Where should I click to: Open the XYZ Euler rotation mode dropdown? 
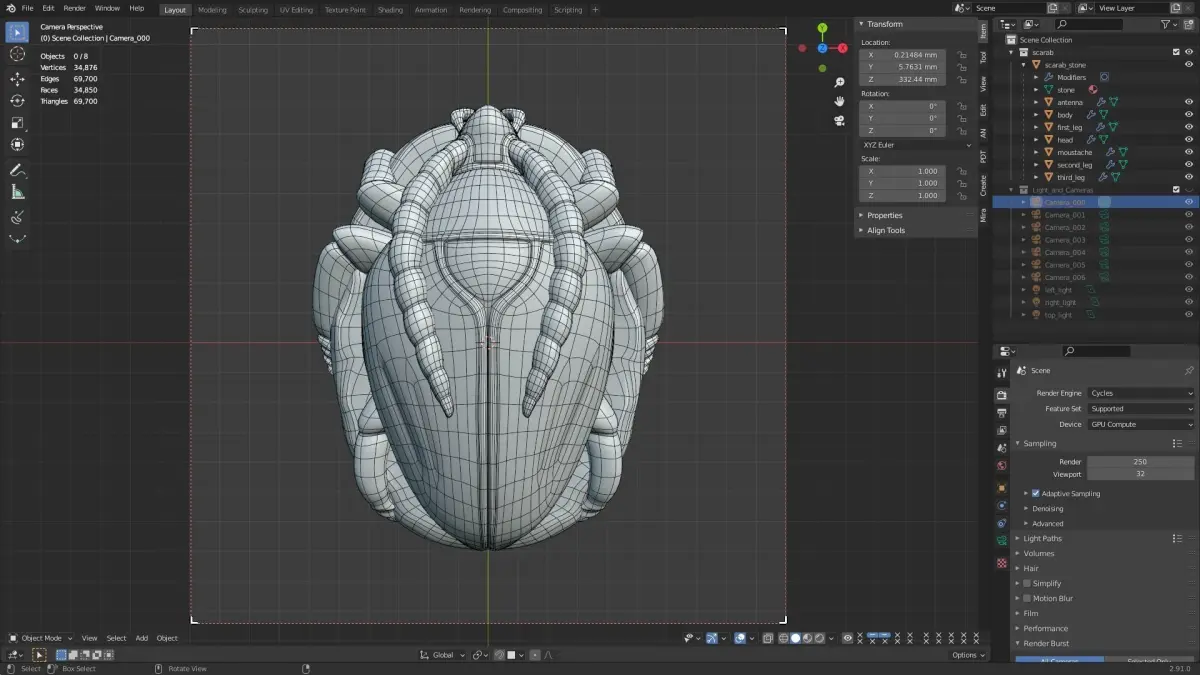[x=916, y=145]
